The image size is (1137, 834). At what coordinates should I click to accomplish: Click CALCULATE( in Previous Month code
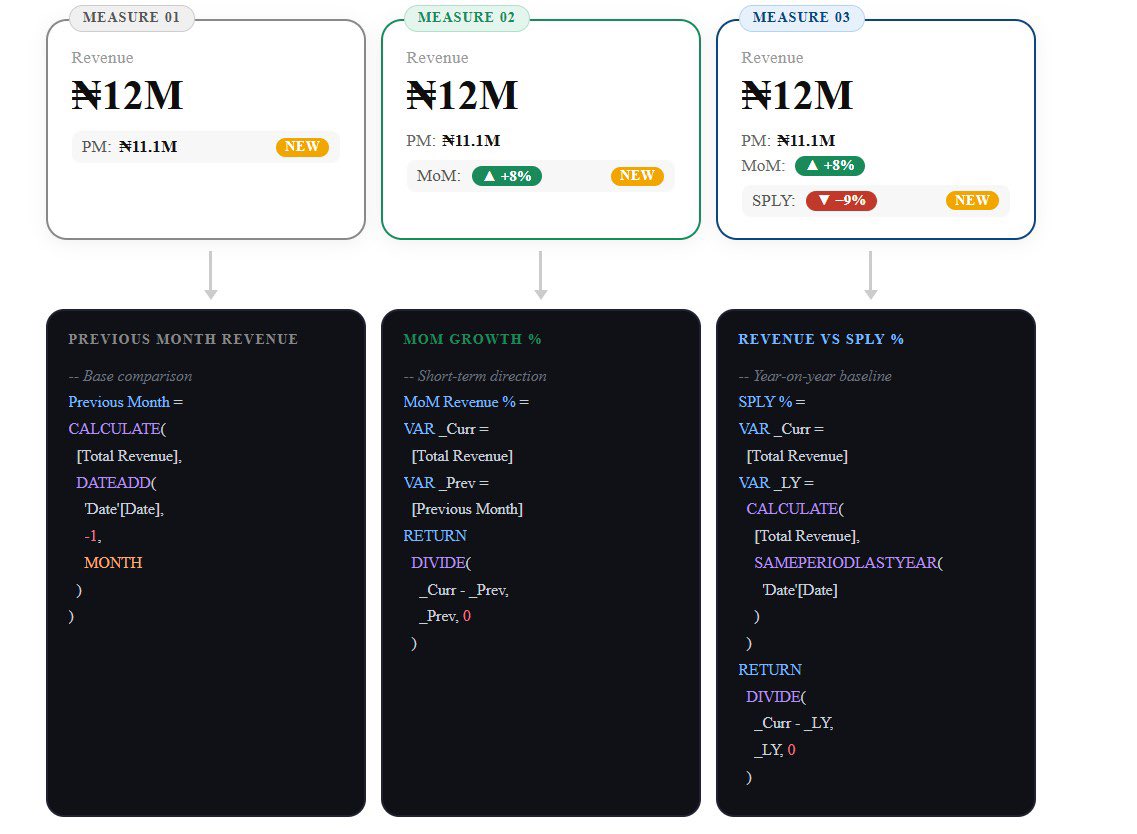pos(117,429)
